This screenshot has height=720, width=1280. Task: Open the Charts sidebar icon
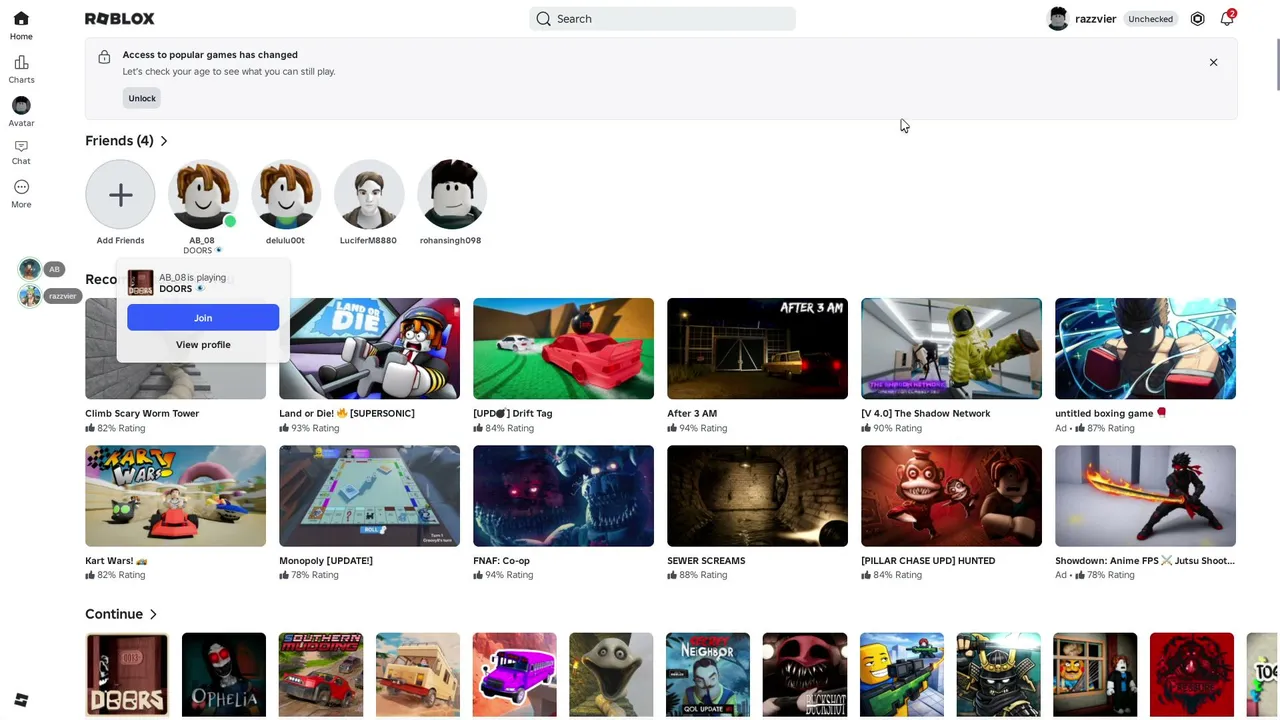point(21,62)
